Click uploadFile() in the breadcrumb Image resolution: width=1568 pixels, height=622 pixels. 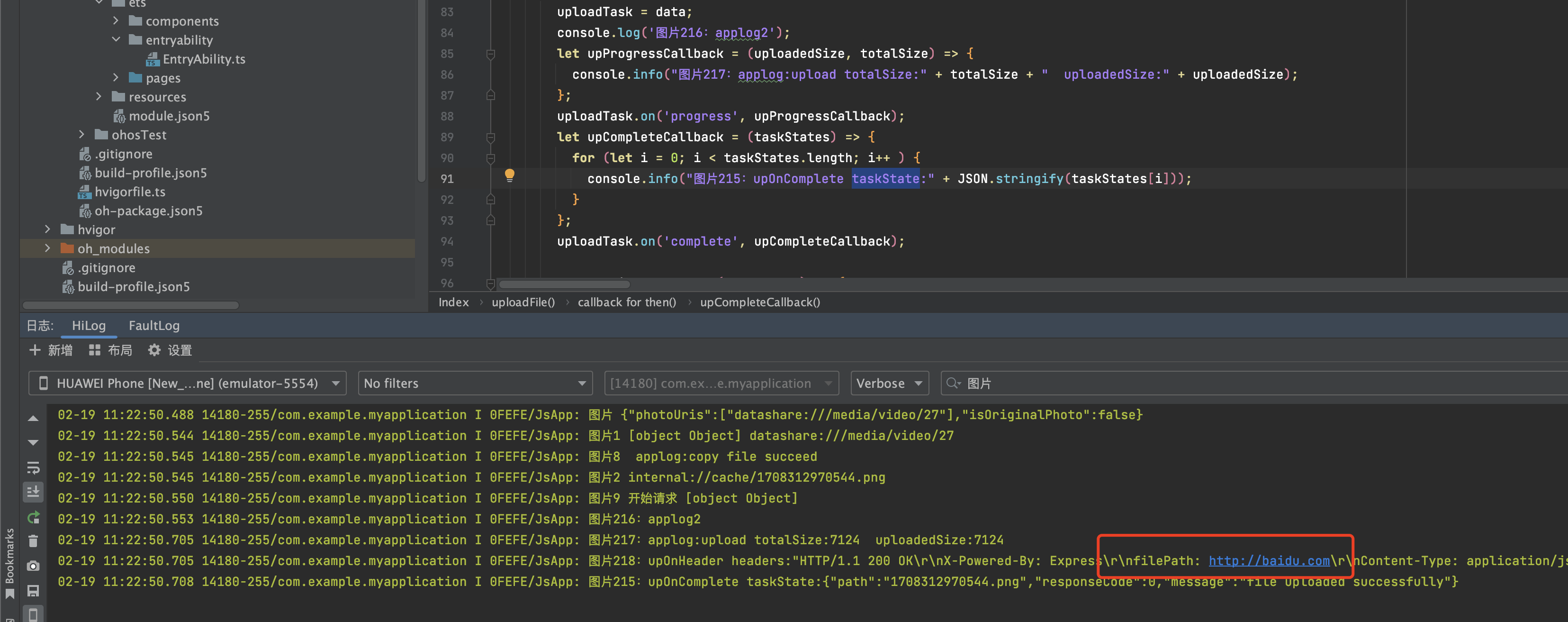pyautogui.click(x=523, y=302)
